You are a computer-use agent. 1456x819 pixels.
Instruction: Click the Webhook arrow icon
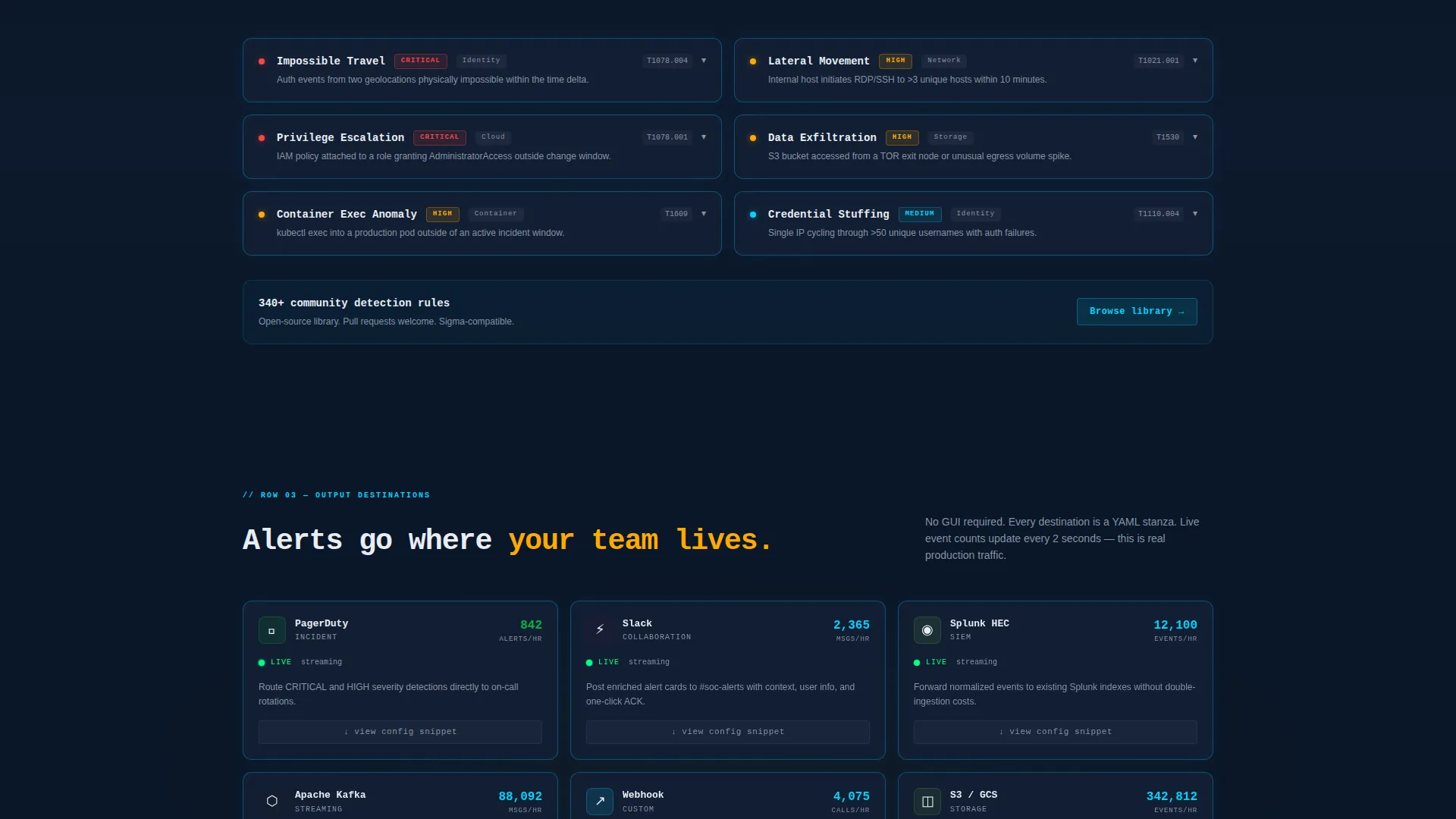click(600, 802)
